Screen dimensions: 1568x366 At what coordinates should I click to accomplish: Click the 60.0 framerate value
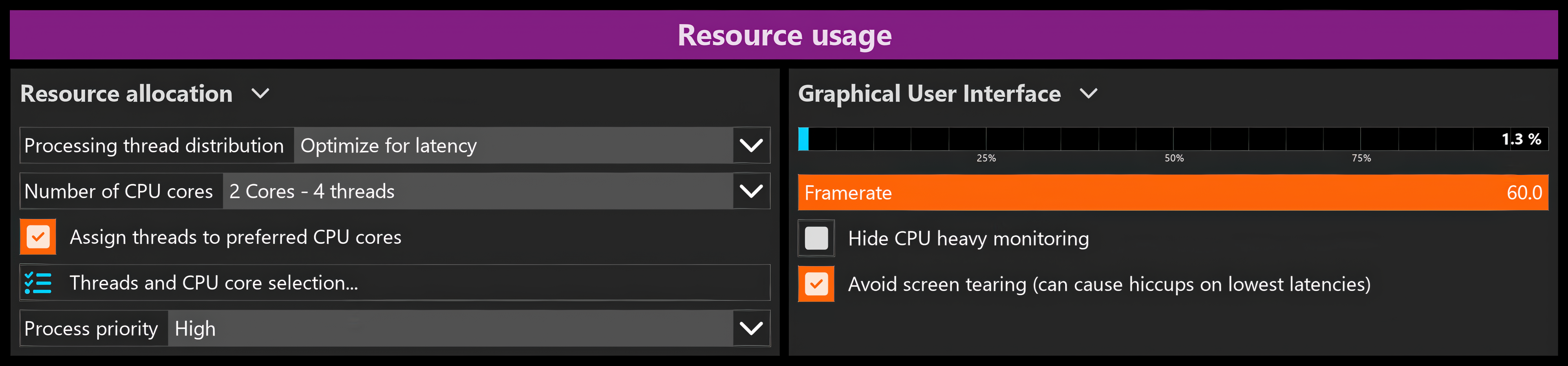click(1524, 192)
